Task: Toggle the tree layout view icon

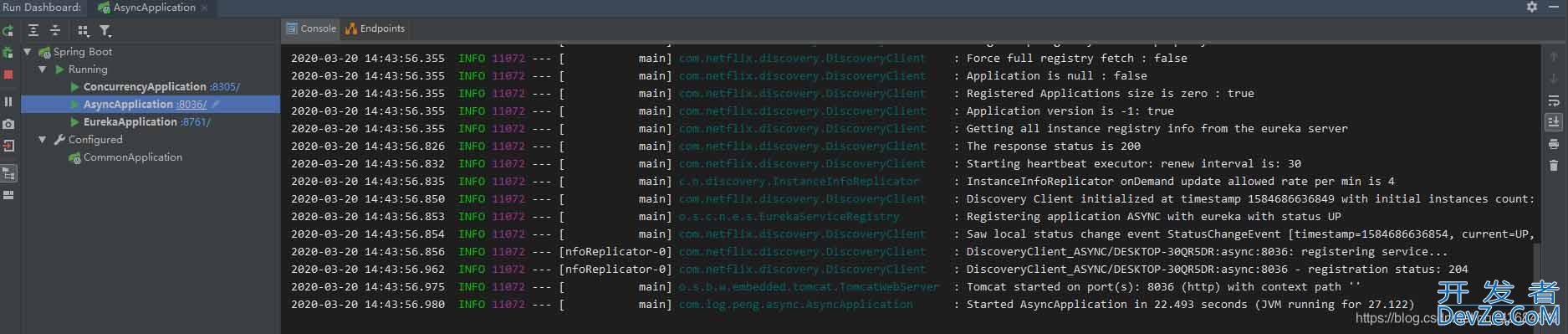Action: (x=8, y=173)
